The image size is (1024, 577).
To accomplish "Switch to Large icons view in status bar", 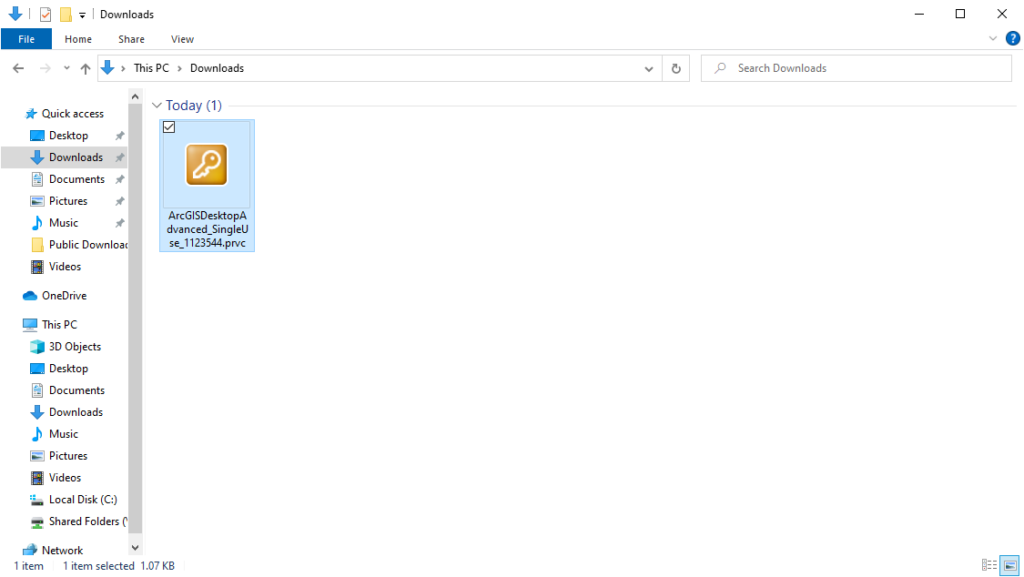I will point(1010,565).
